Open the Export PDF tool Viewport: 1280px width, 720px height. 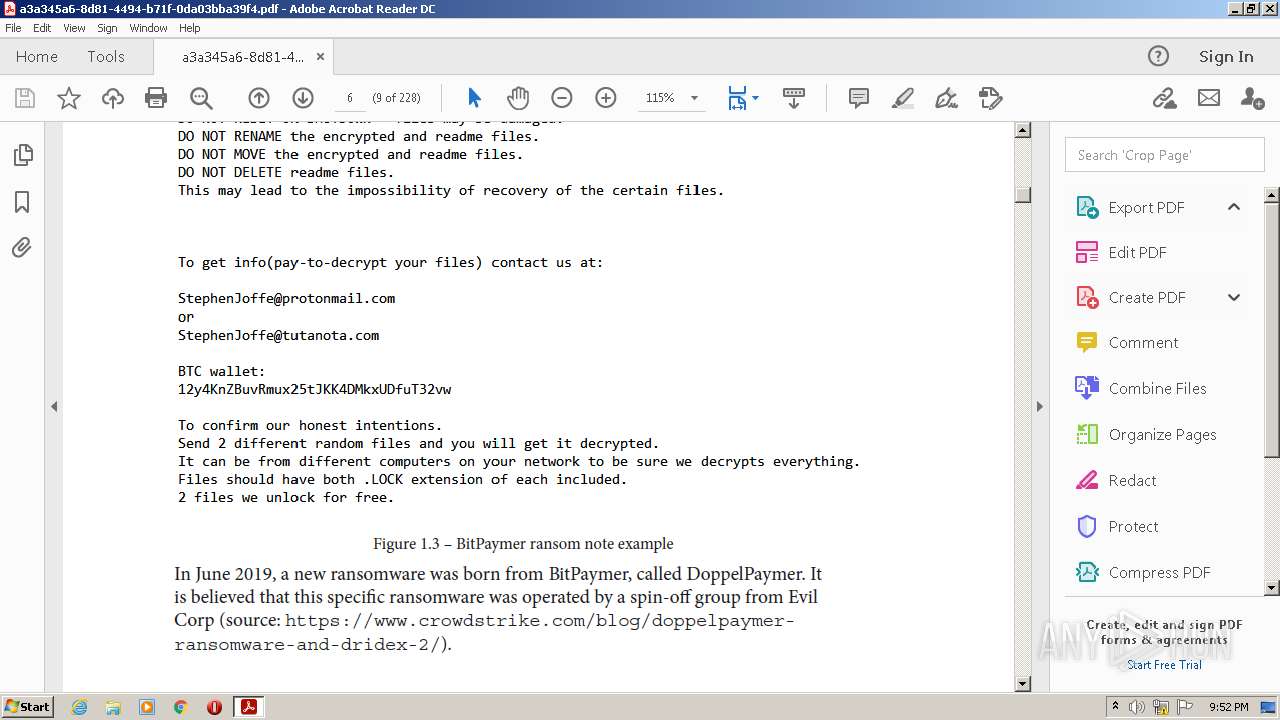pyautogui.click(x=1146, y=207)
